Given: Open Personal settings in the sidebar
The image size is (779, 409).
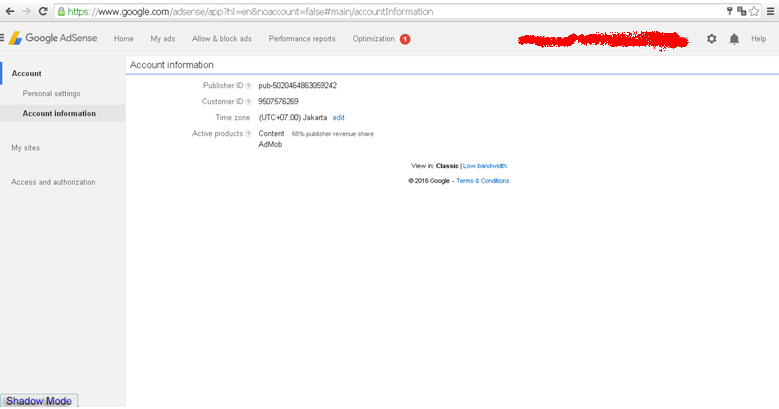Looking at the screenshot, I should (x=51, y=93).
